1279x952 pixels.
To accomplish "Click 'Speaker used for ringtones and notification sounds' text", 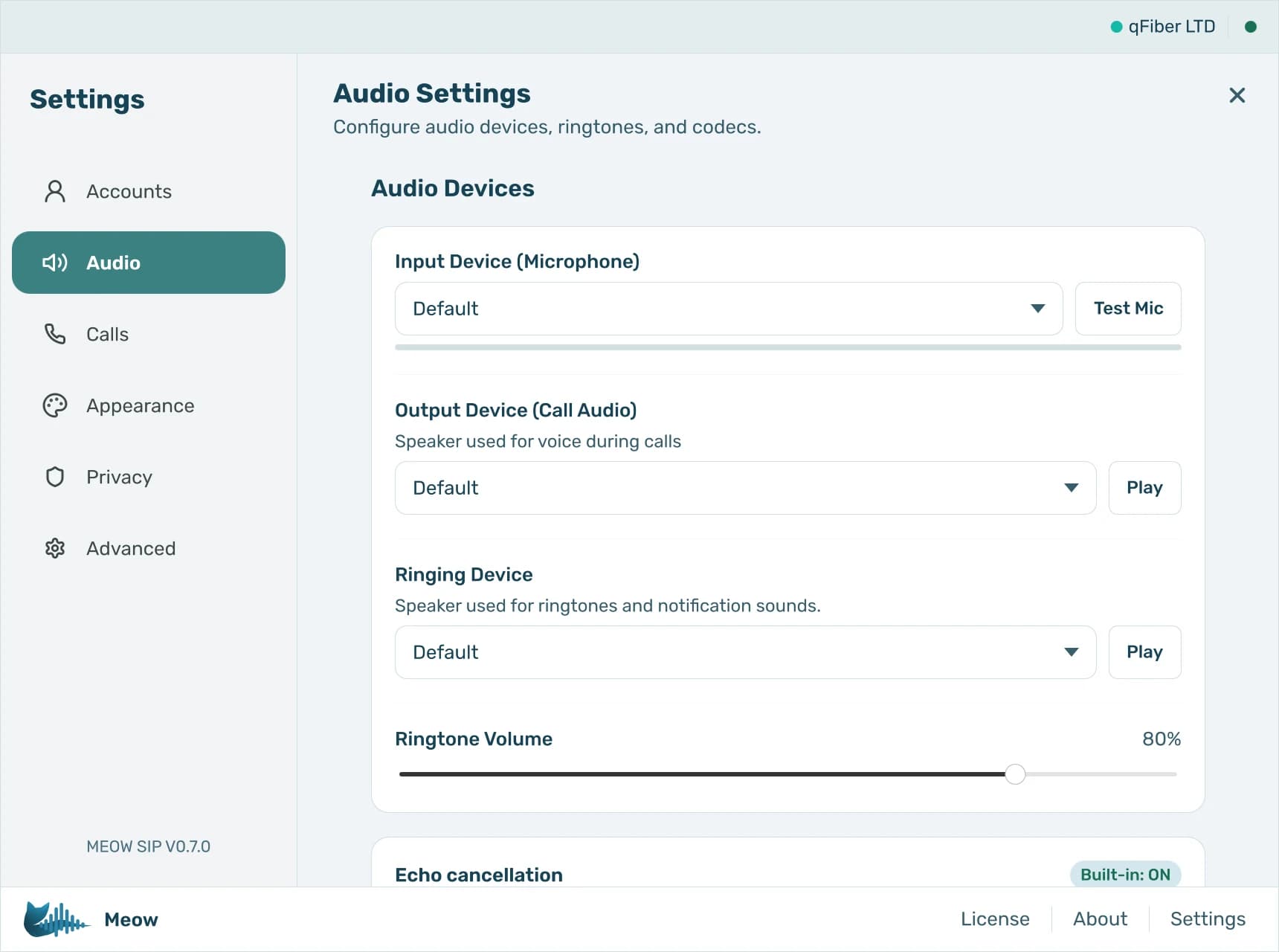I will coord(608,606).
